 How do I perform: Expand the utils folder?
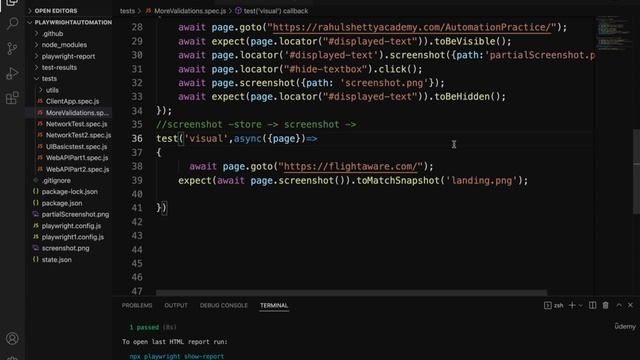(52, 90)
